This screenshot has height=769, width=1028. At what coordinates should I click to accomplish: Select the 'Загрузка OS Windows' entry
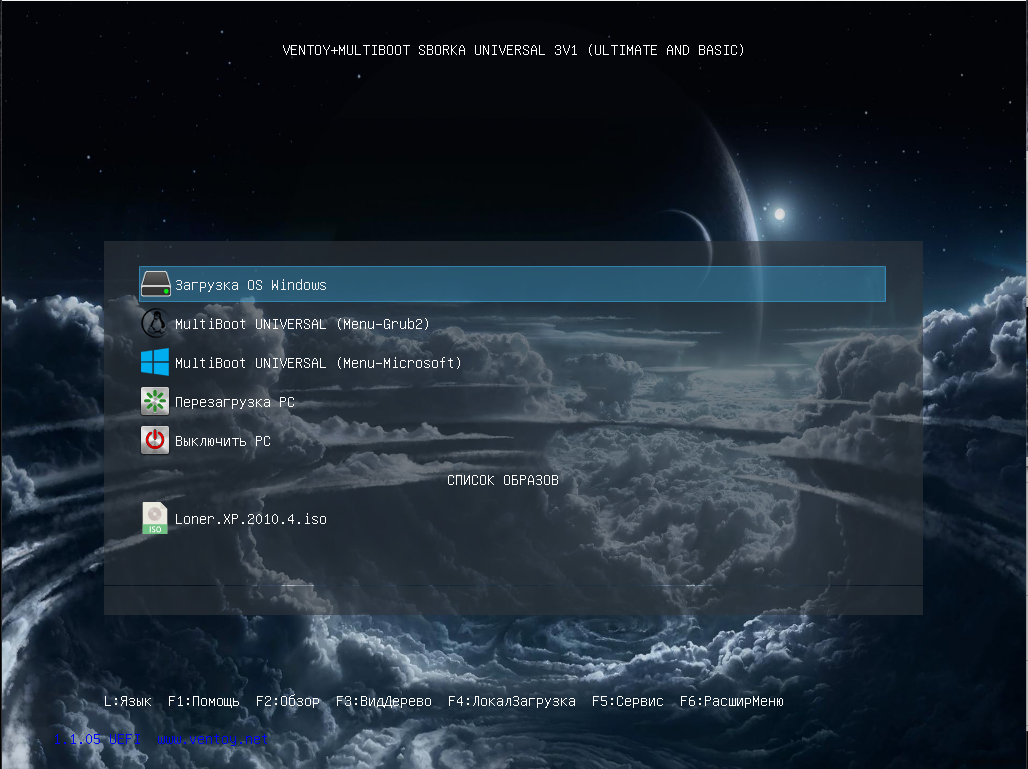tap(251, 285)
